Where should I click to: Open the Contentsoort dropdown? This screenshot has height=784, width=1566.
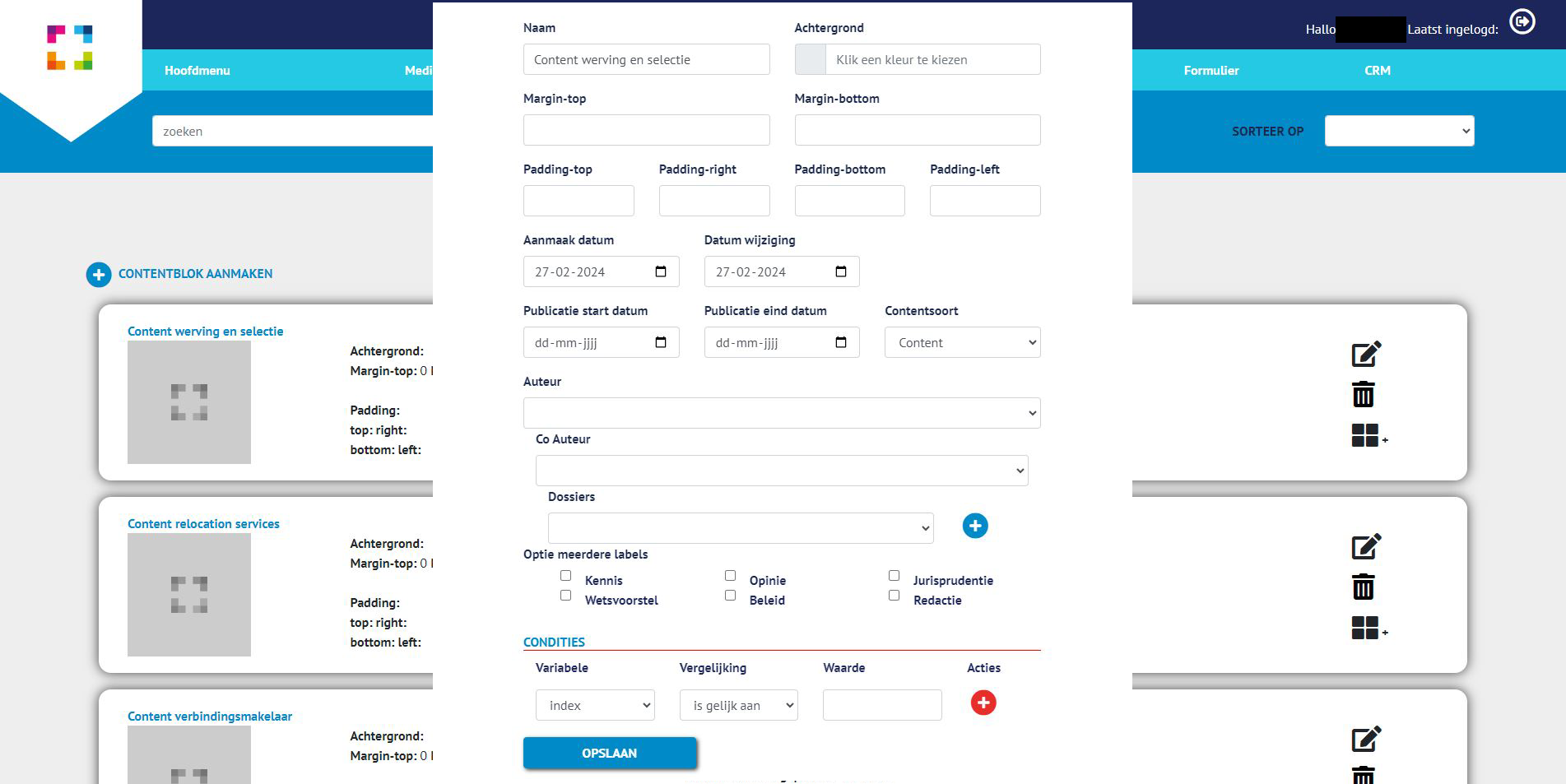coord(963,342)
